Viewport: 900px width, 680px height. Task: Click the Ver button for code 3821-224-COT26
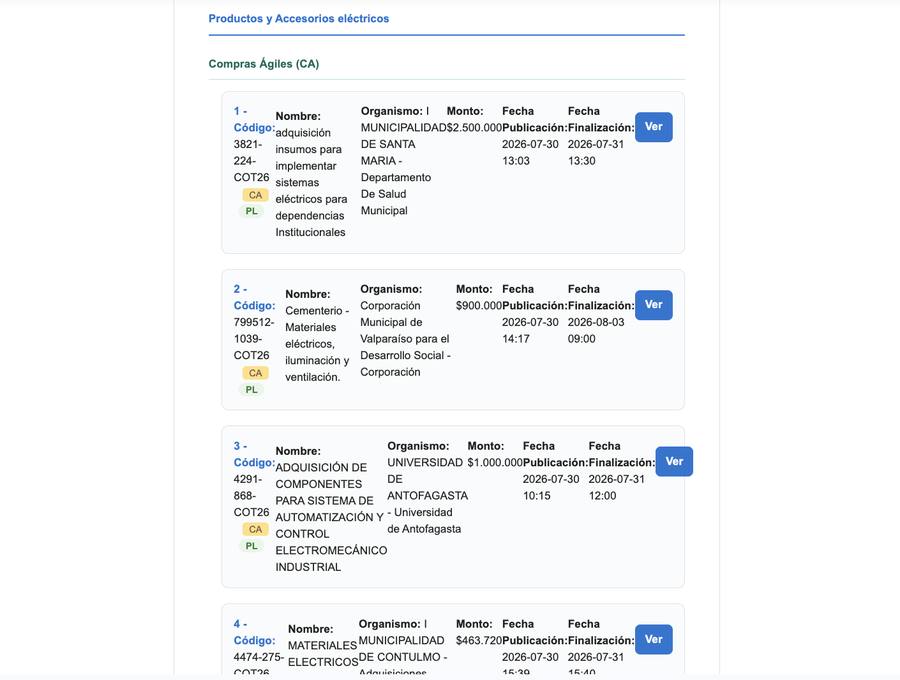click(x=653, y=127)
